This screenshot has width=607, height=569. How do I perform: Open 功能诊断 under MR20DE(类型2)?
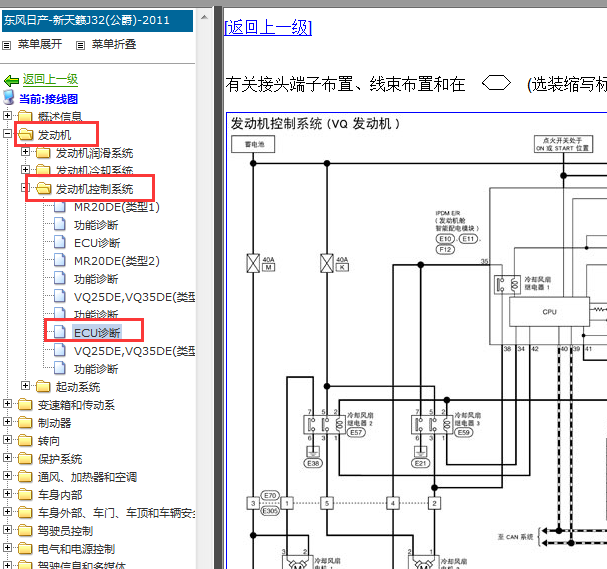(x=96, y=279)
